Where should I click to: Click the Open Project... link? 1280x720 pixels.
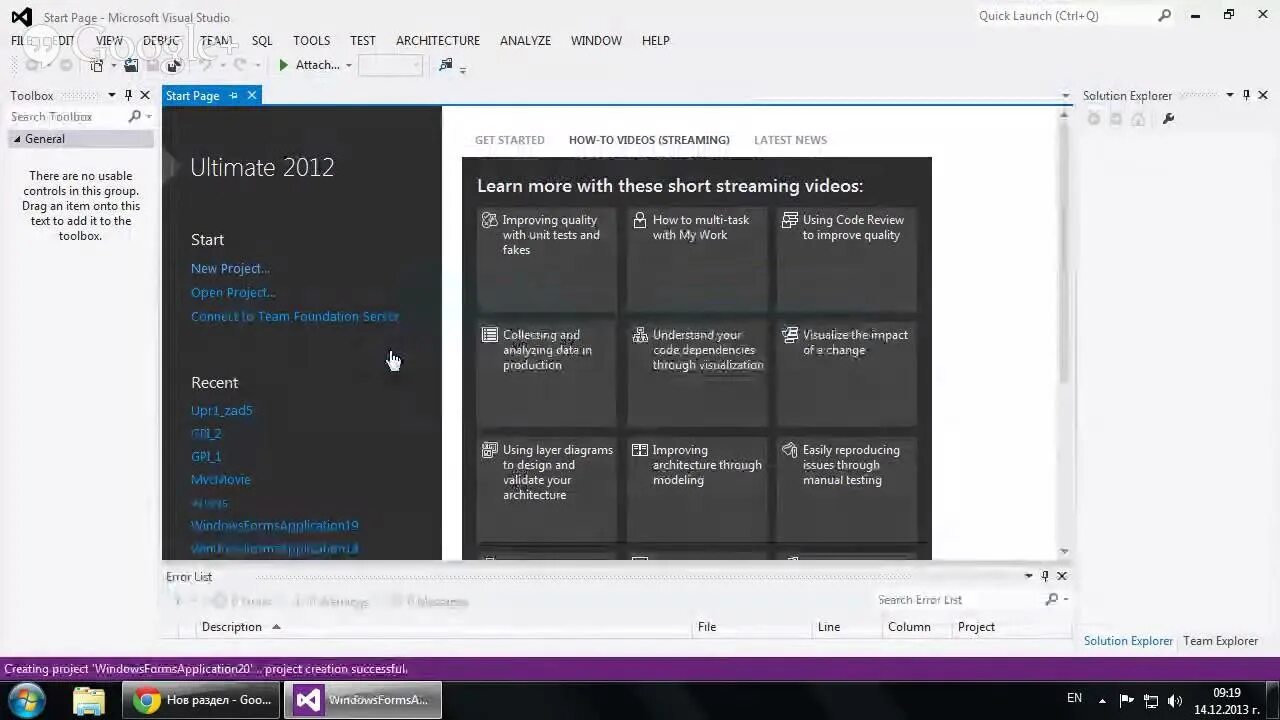(233, 292)
